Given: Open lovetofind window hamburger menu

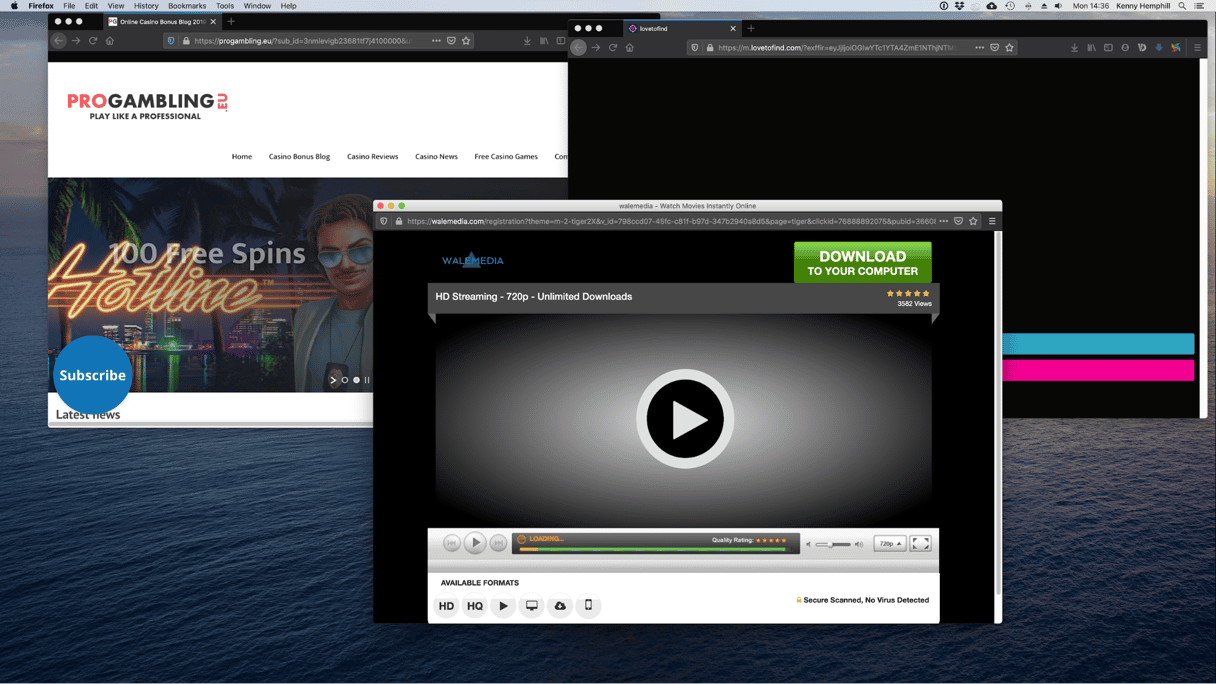Looking at the screenshot, I should point(1197,48).
